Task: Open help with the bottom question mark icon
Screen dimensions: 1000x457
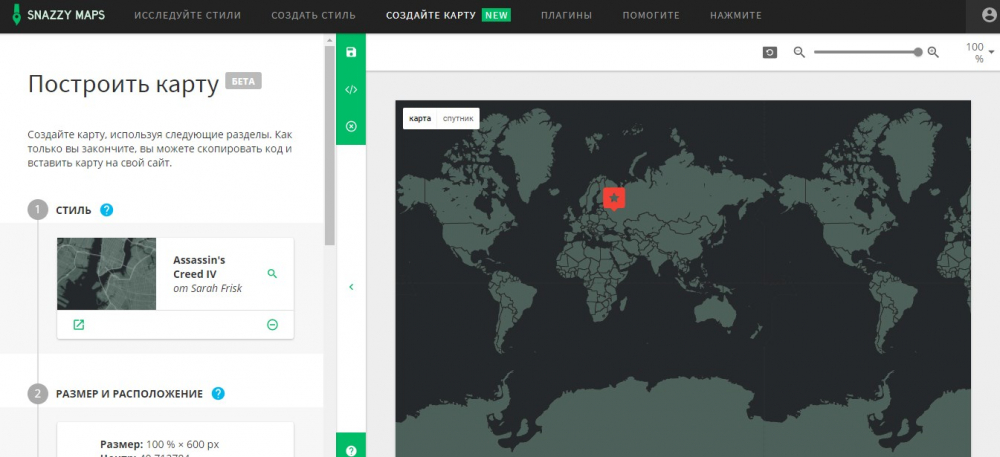Action: pos(351,450)
